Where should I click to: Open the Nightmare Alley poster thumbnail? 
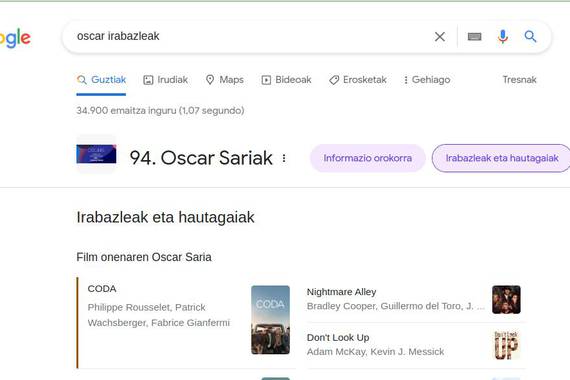tap(506, 300)
